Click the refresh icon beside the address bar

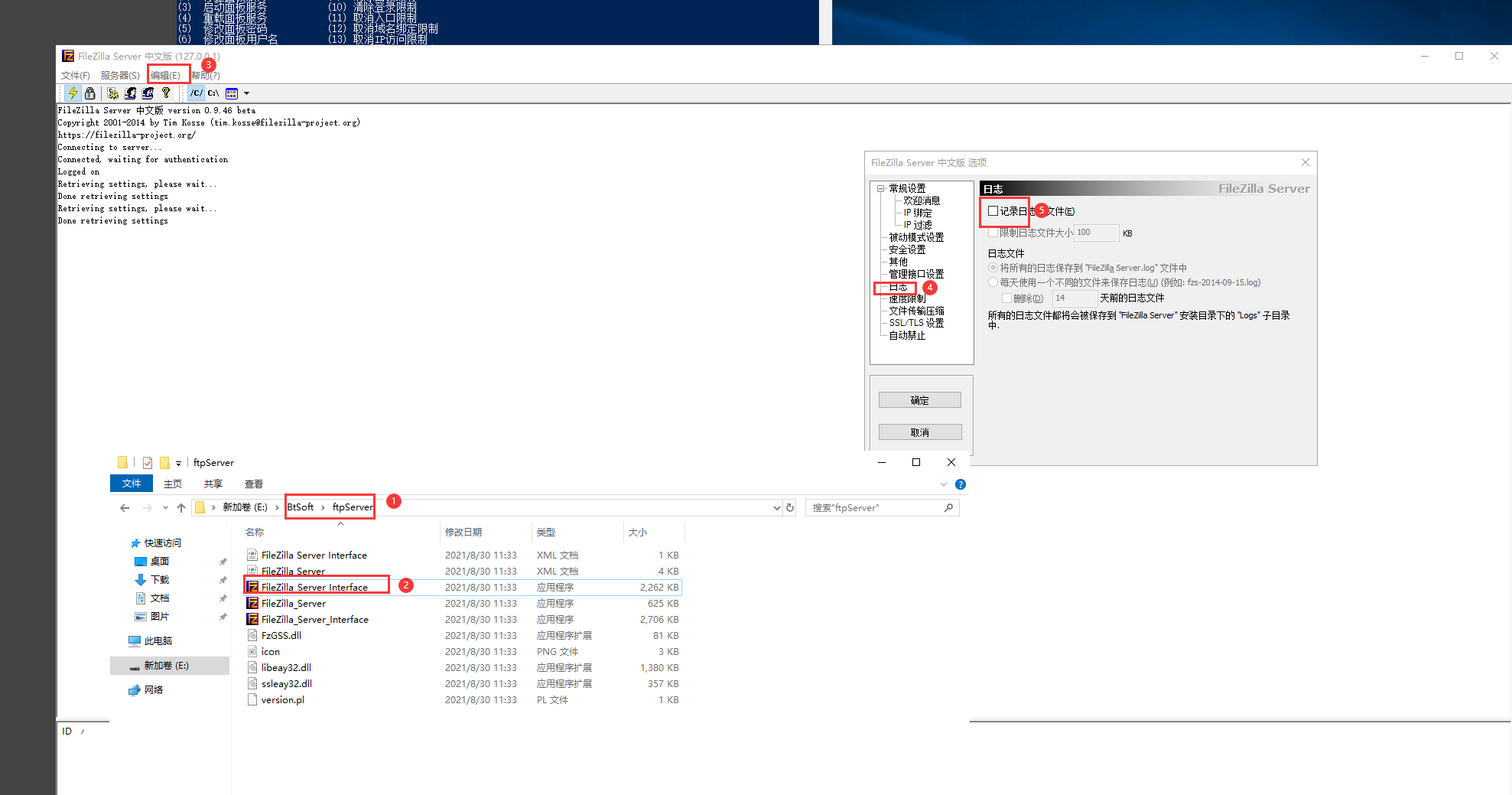click(x=790, y=507)
